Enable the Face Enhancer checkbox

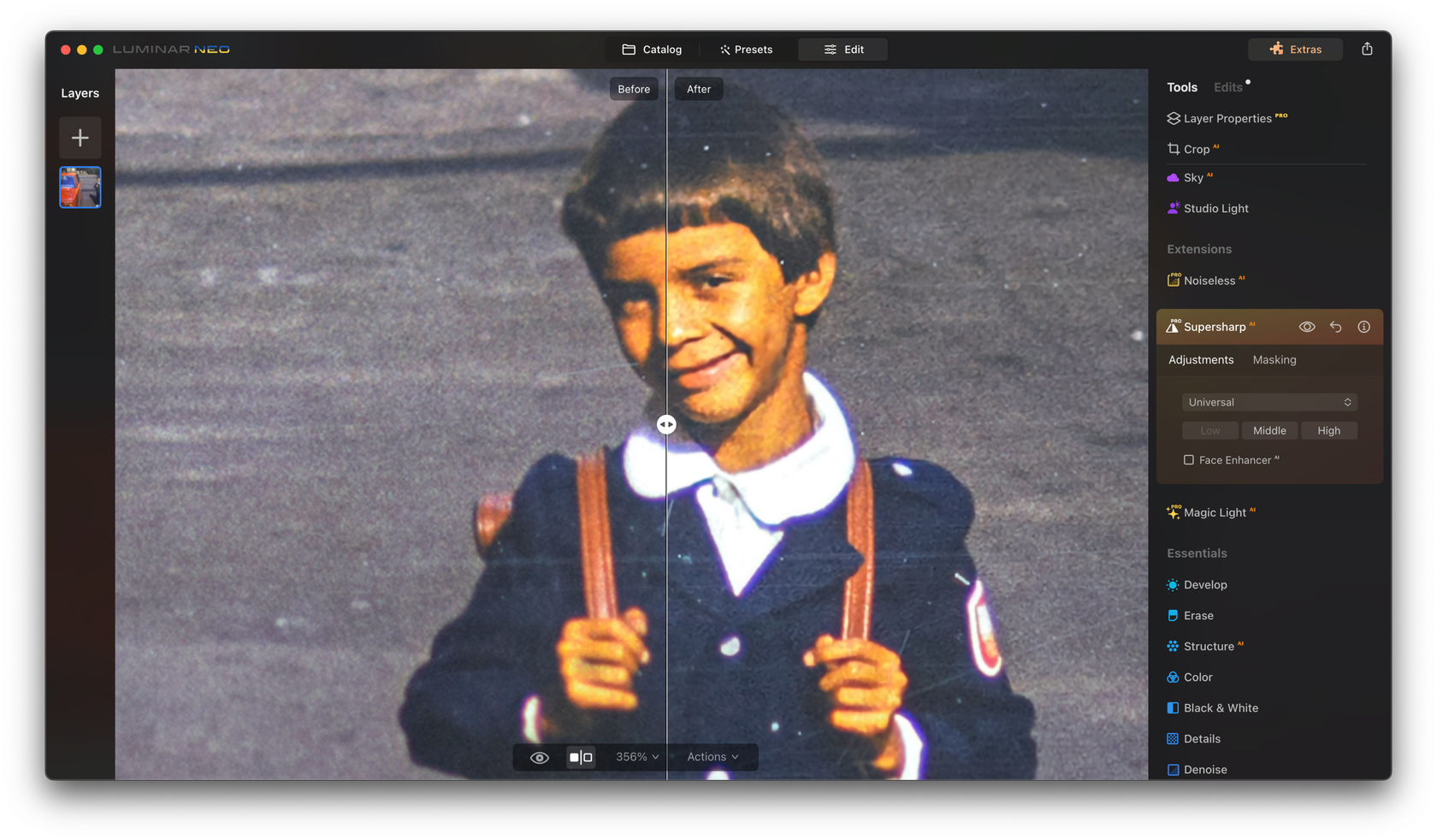1189,459
